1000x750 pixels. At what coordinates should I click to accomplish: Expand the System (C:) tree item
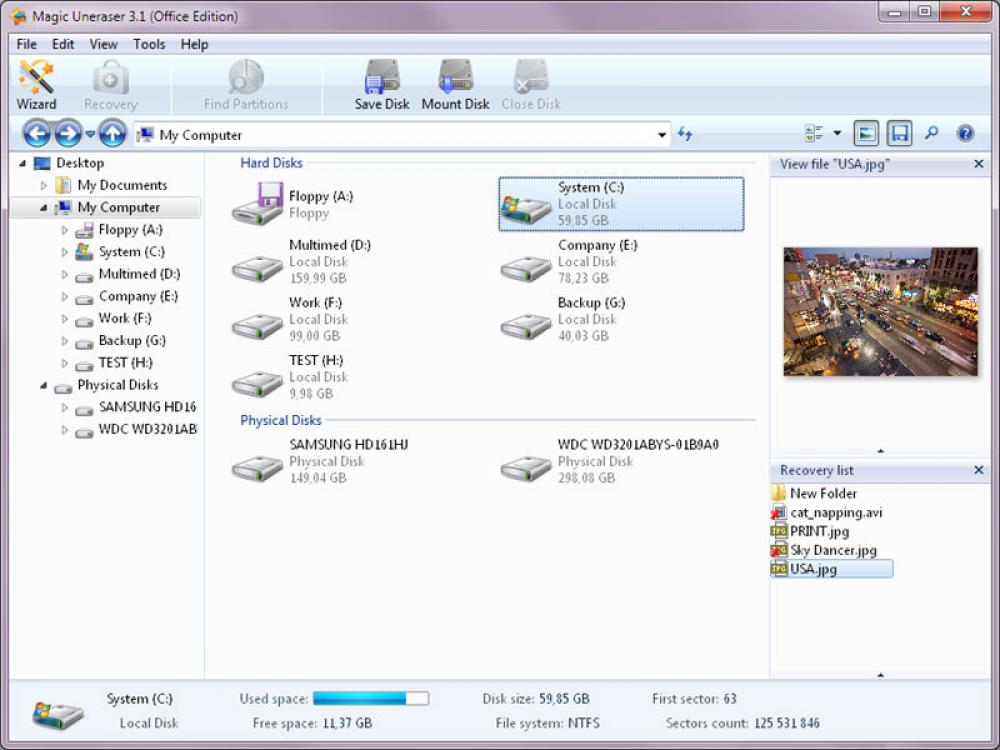coord(63,252)
